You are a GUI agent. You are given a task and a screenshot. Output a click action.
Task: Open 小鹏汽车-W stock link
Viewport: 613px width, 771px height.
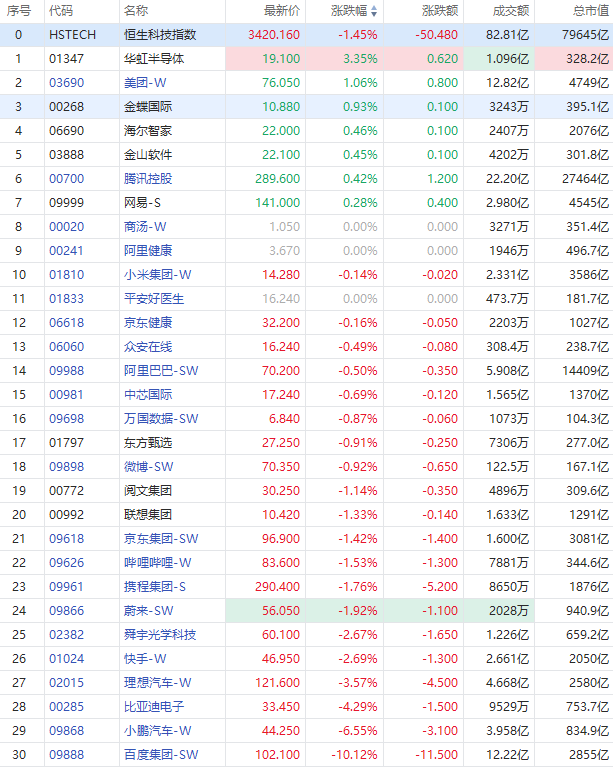tap(157, 731)
